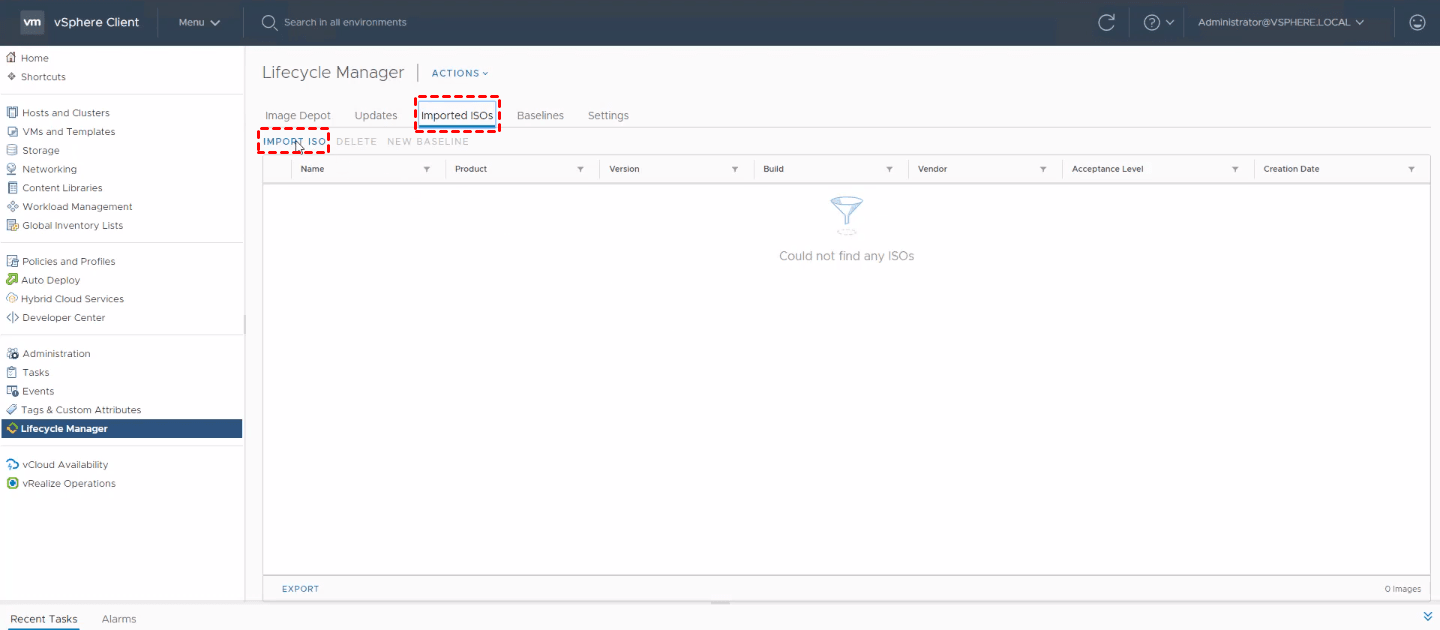
Task: Switch to the Baselines tab
Action: [540, 116]
